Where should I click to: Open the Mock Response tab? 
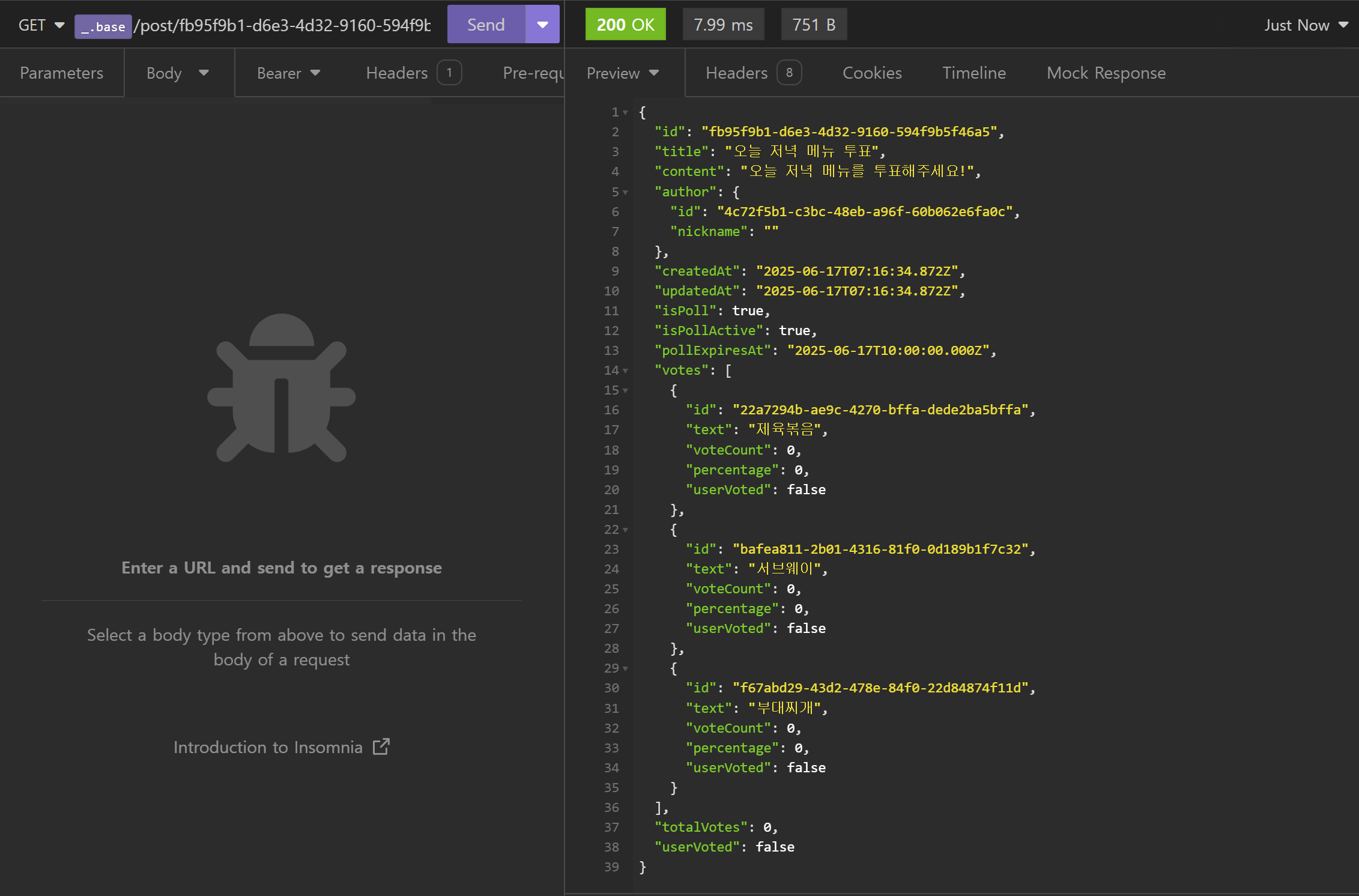(1106, 73)
